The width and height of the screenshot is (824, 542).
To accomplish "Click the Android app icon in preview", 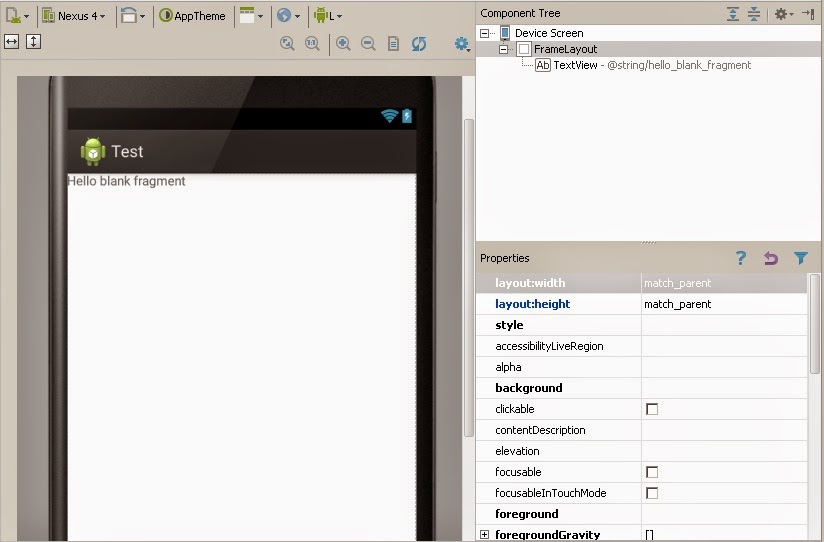I will click(92, 151).
